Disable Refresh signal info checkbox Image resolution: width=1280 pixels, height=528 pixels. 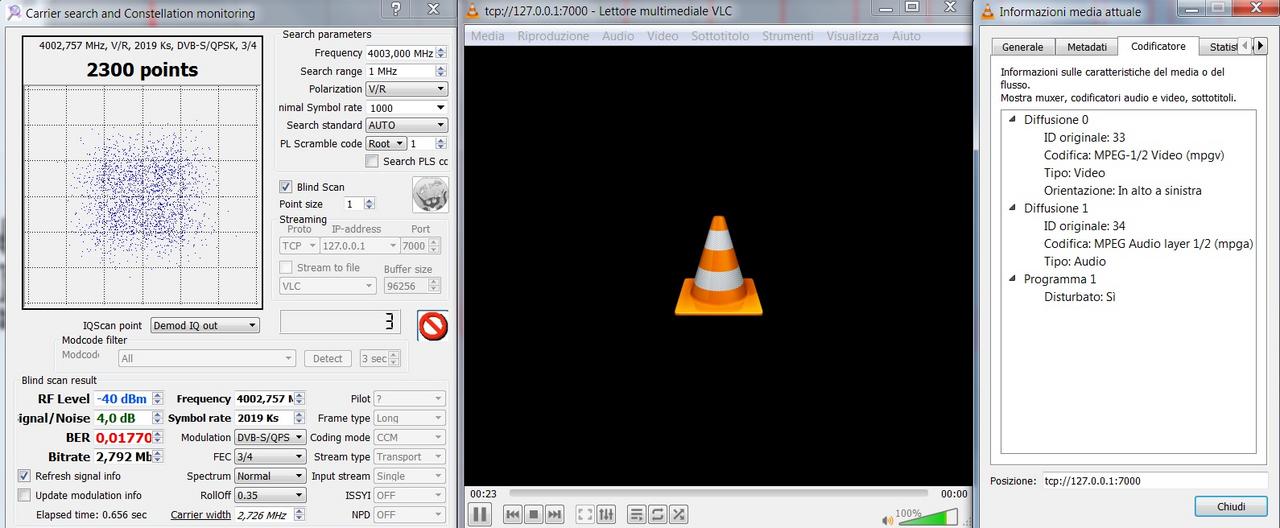[x=24, y=476]
